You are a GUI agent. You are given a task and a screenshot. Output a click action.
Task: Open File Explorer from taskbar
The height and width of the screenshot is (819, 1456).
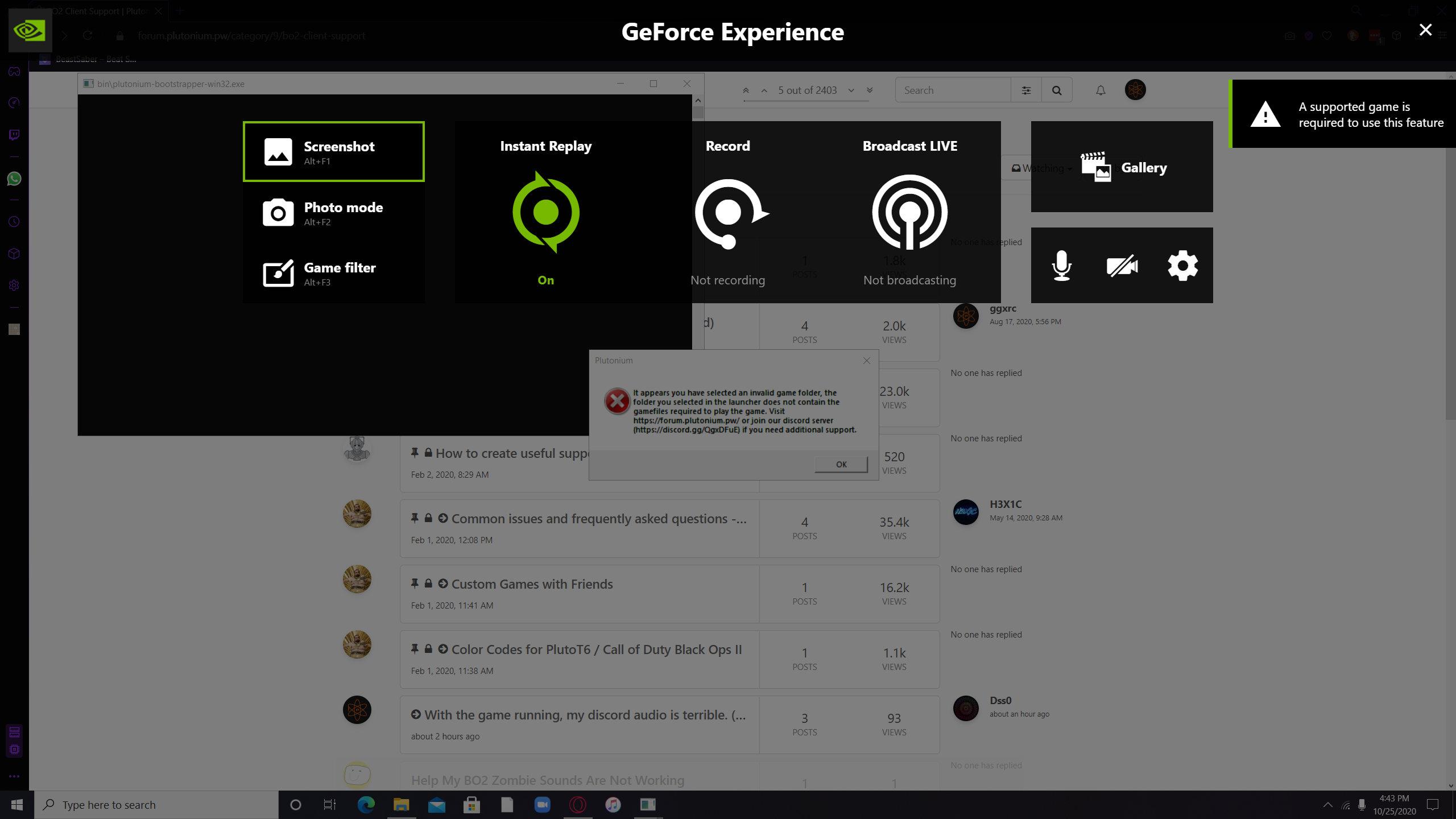[x=401, y=805]
